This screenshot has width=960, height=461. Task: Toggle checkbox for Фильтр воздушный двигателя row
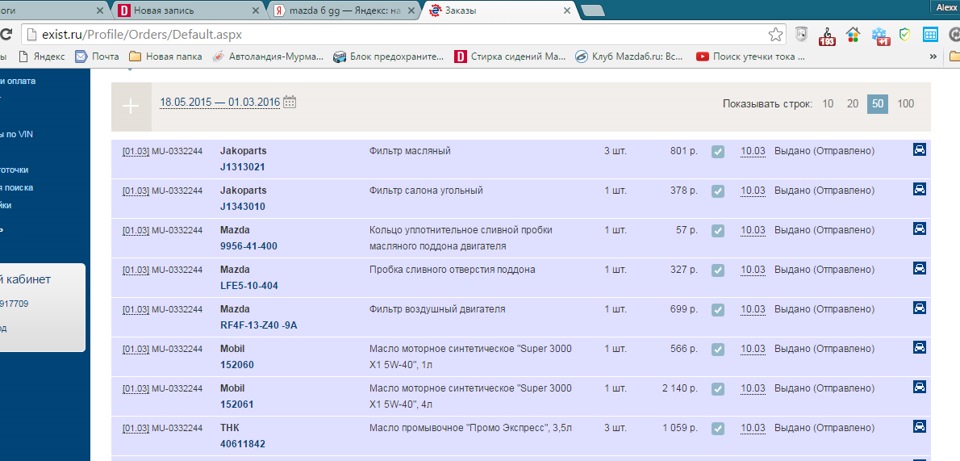coord(718,310)
